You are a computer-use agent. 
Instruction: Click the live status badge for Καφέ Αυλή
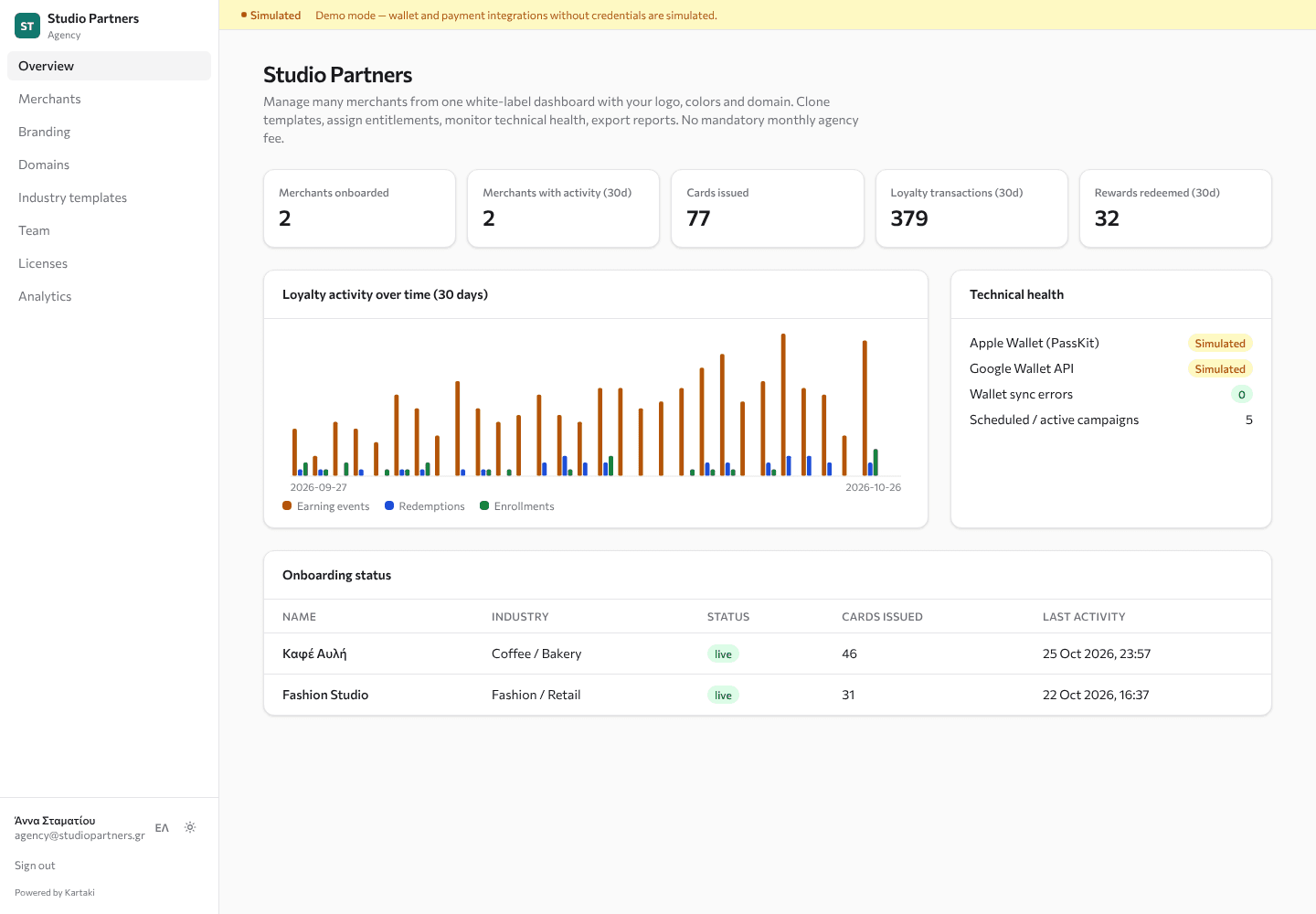click(x=723, y=654)
